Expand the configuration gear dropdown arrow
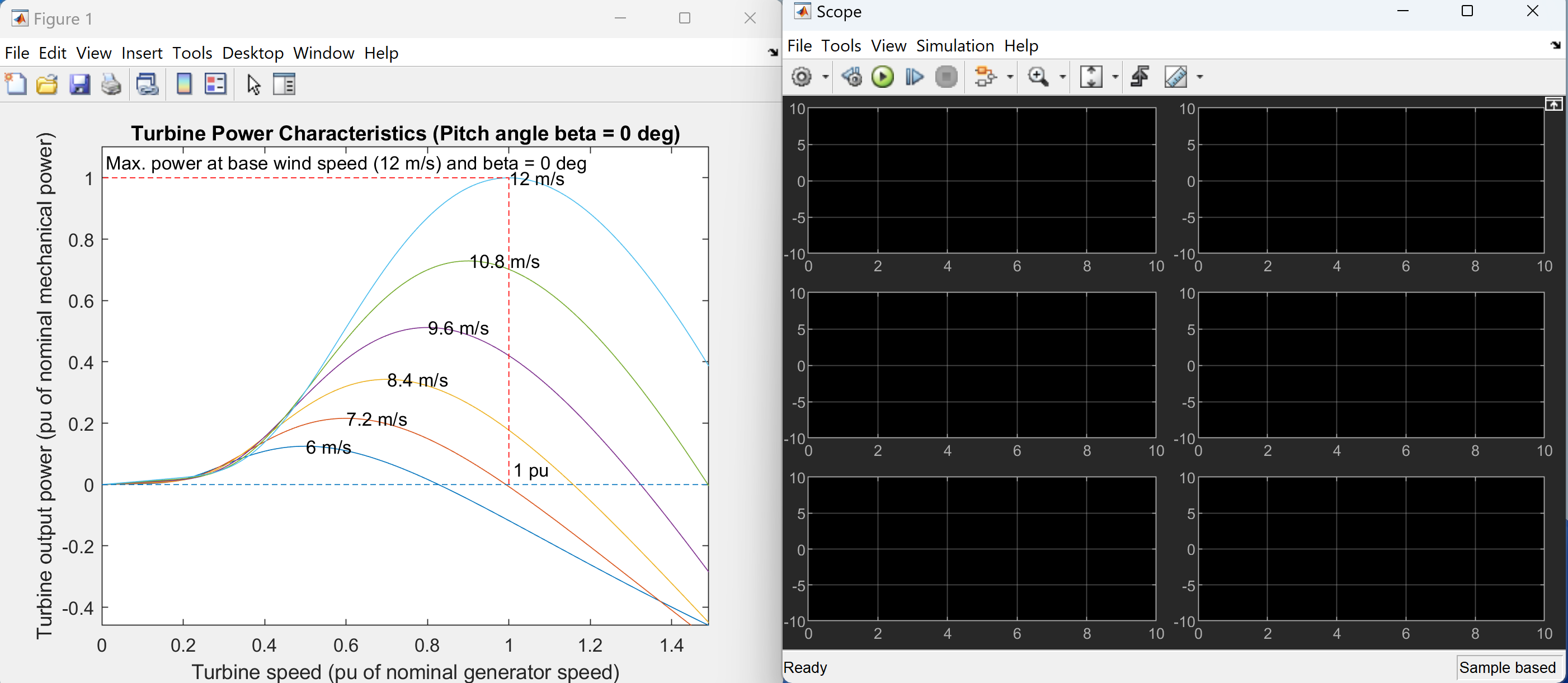This screenshot has height=683, width=1568. click(825, 77)
